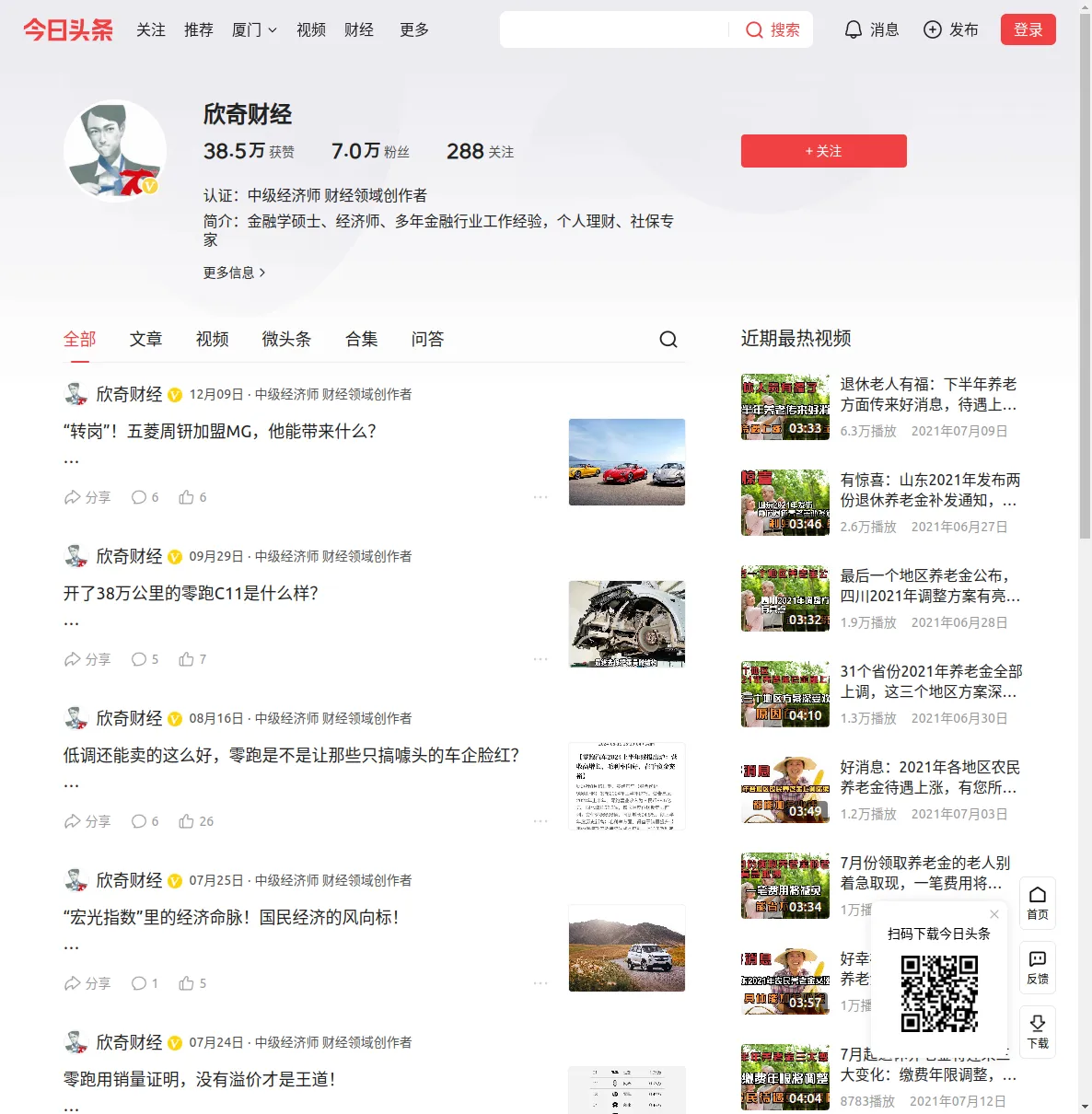1092x1114 pixels.
Task: Open comments on 低调还能卖的这么好 post
Action: (x=145, y=821)
